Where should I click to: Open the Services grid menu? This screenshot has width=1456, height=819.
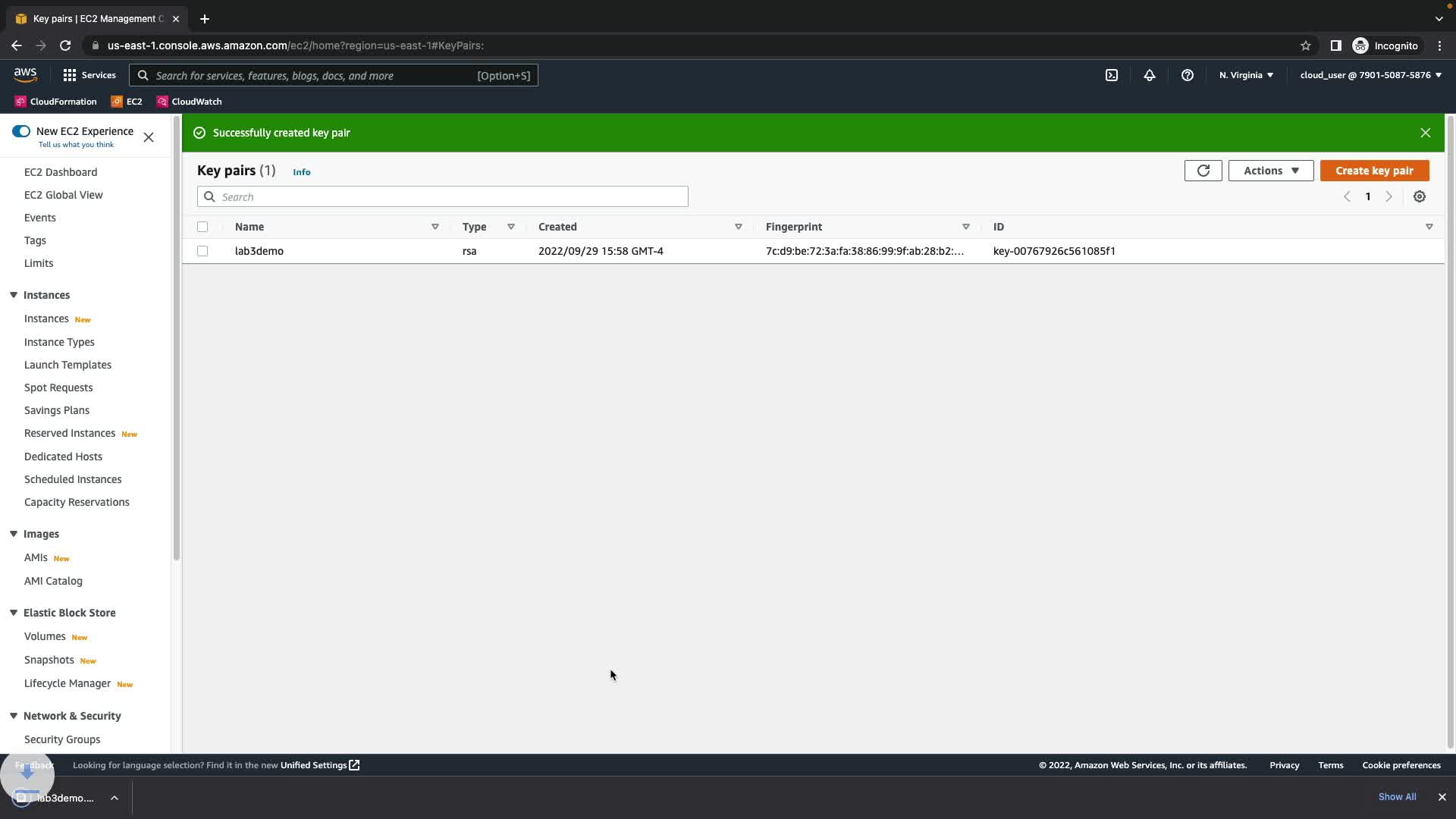pyautogui.click(x=89, y=75)
